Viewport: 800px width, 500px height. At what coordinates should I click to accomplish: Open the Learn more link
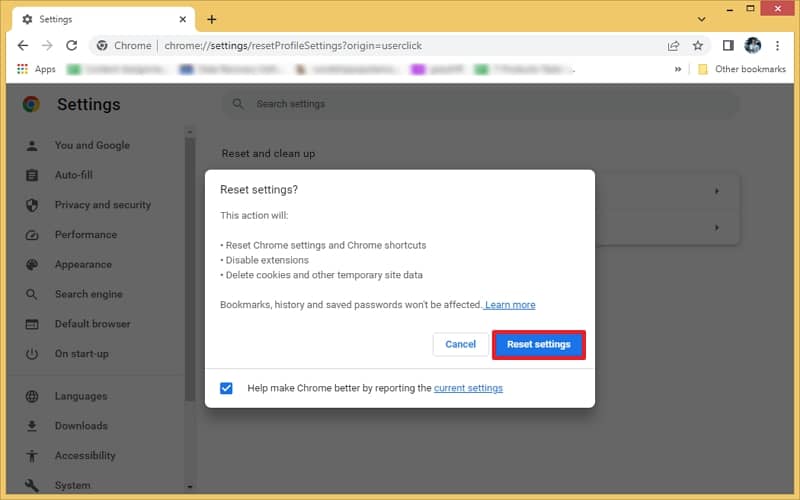510,305
